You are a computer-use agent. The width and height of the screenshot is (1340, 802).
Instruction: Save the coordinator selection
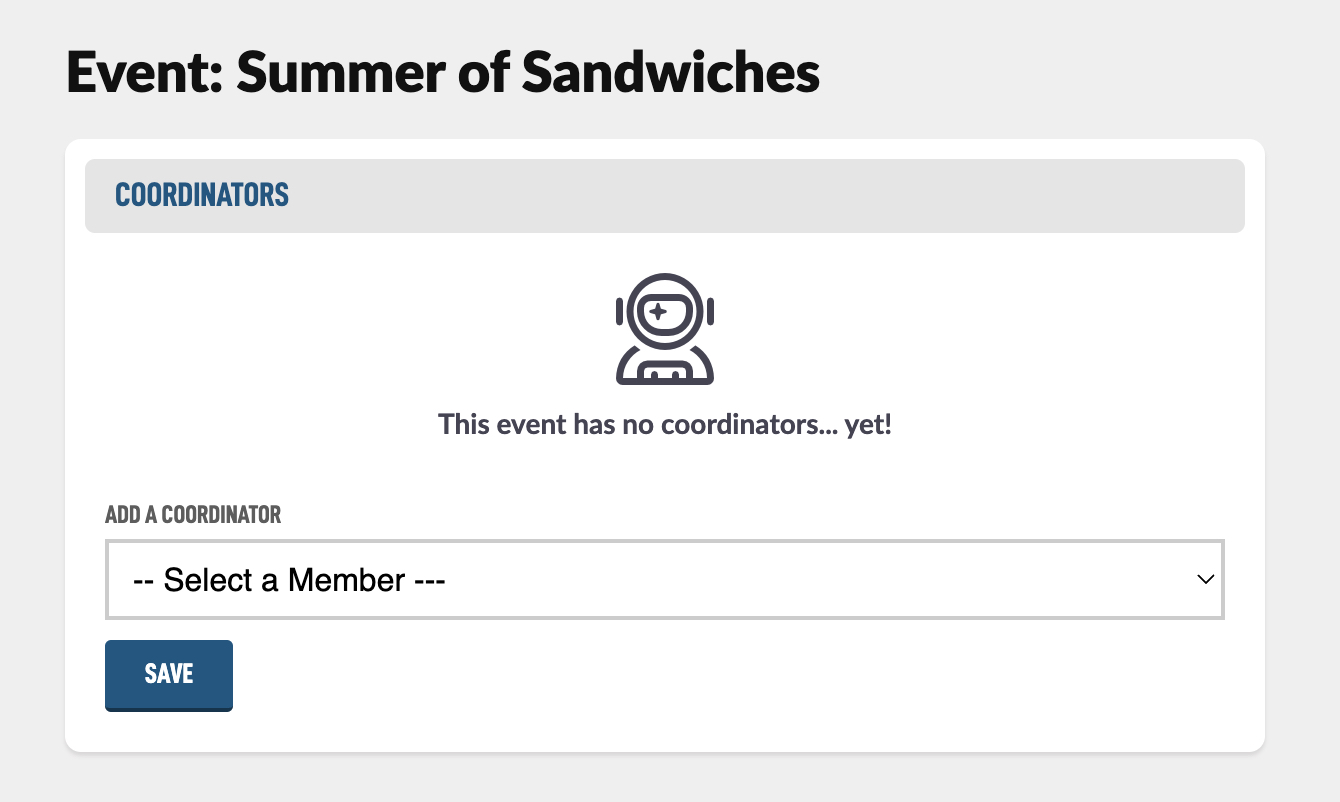(169, 675)
